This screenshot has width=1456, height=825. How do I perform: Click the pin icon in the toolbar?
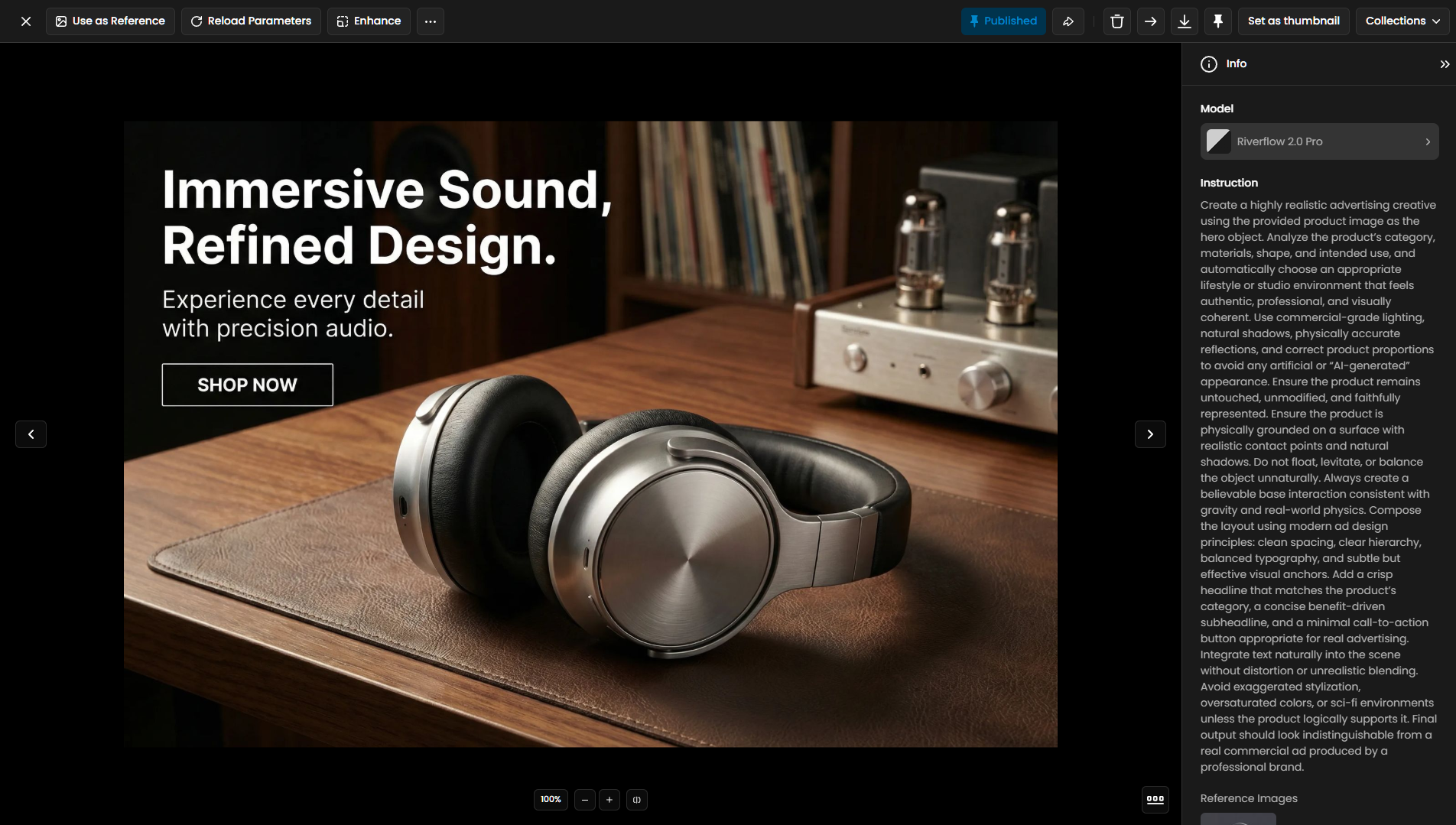(x=1217, y=21)
